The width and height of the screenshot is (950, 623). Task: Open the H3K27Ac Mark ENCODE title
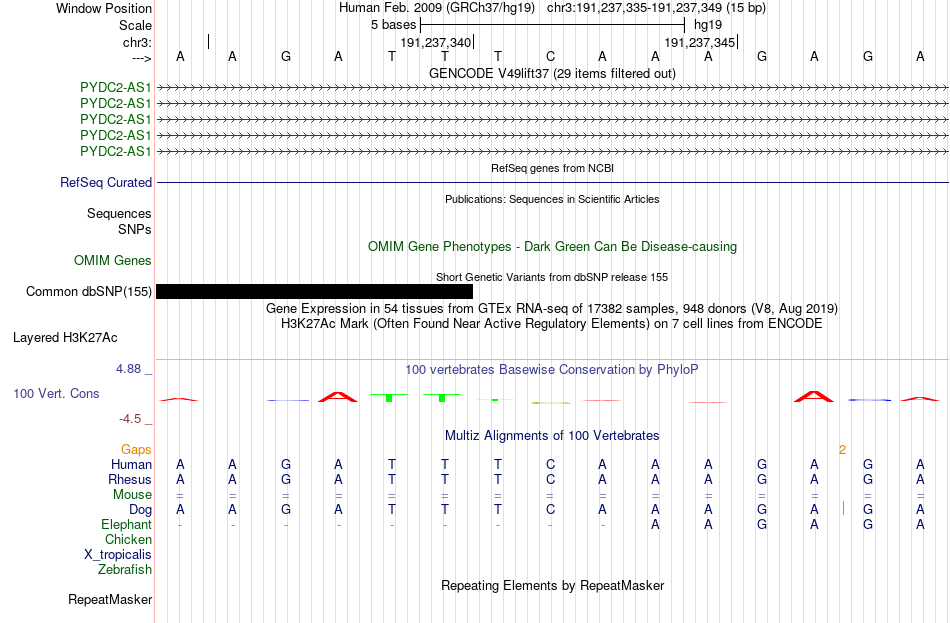(x=552, y=324)
